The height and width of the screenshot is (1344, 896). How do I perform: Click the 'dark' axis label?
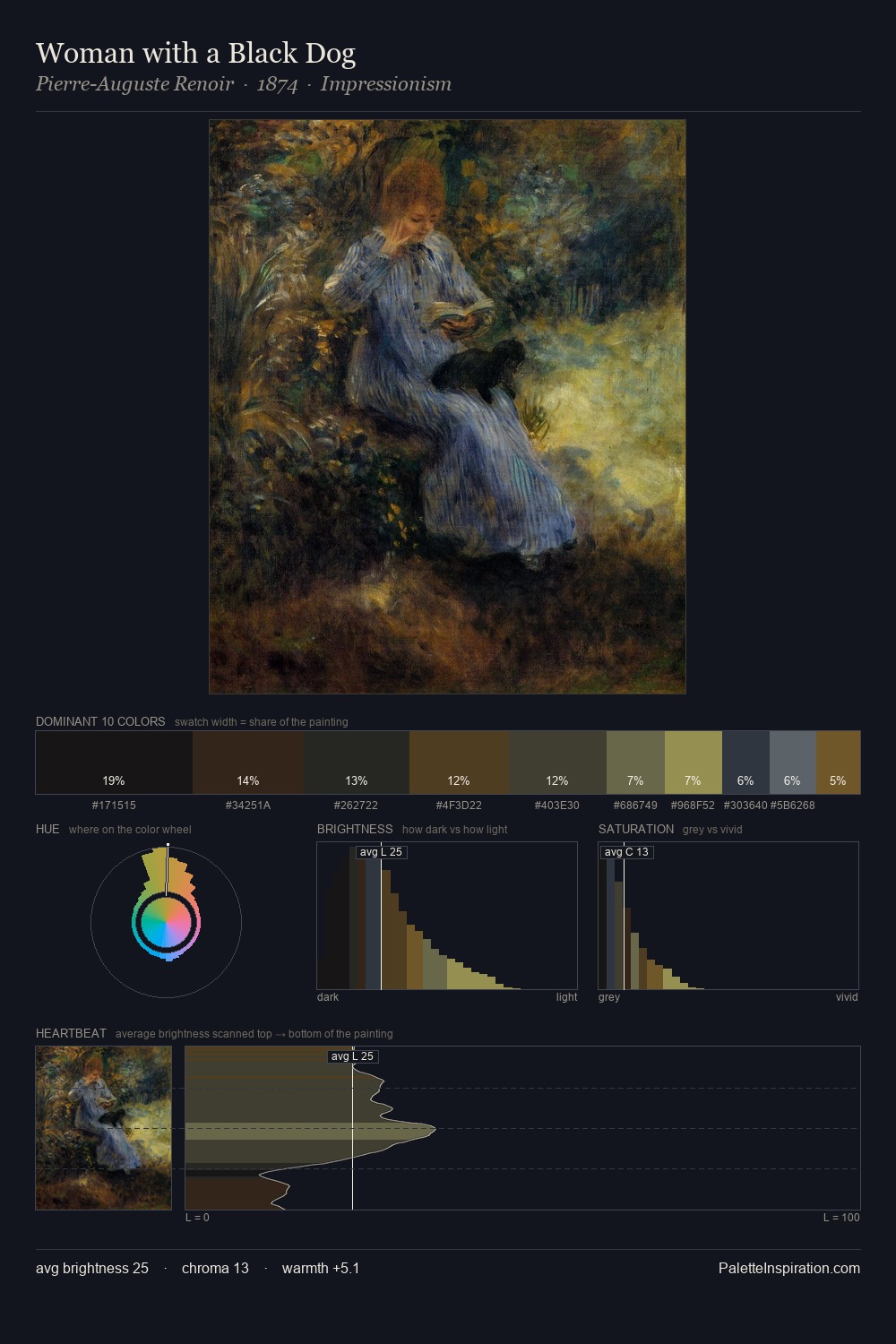[x=328, y=997]
